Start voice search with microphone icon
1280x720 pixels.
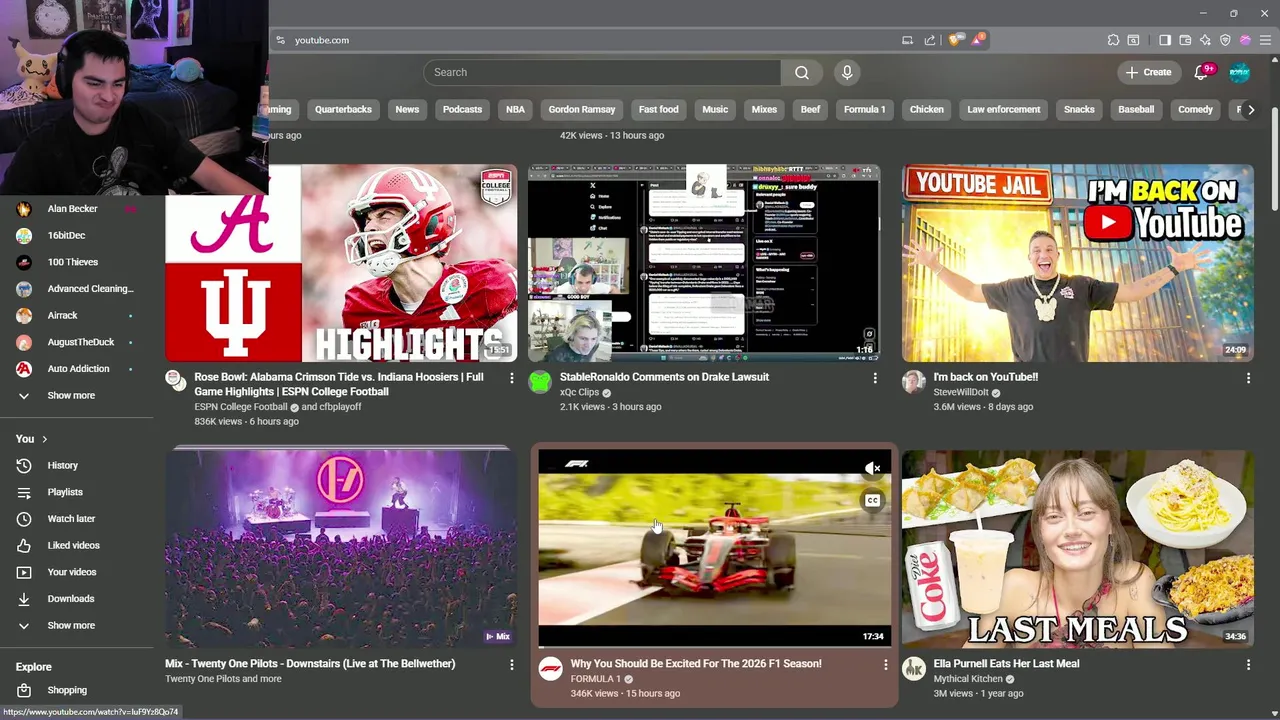(x=847, y=72)
